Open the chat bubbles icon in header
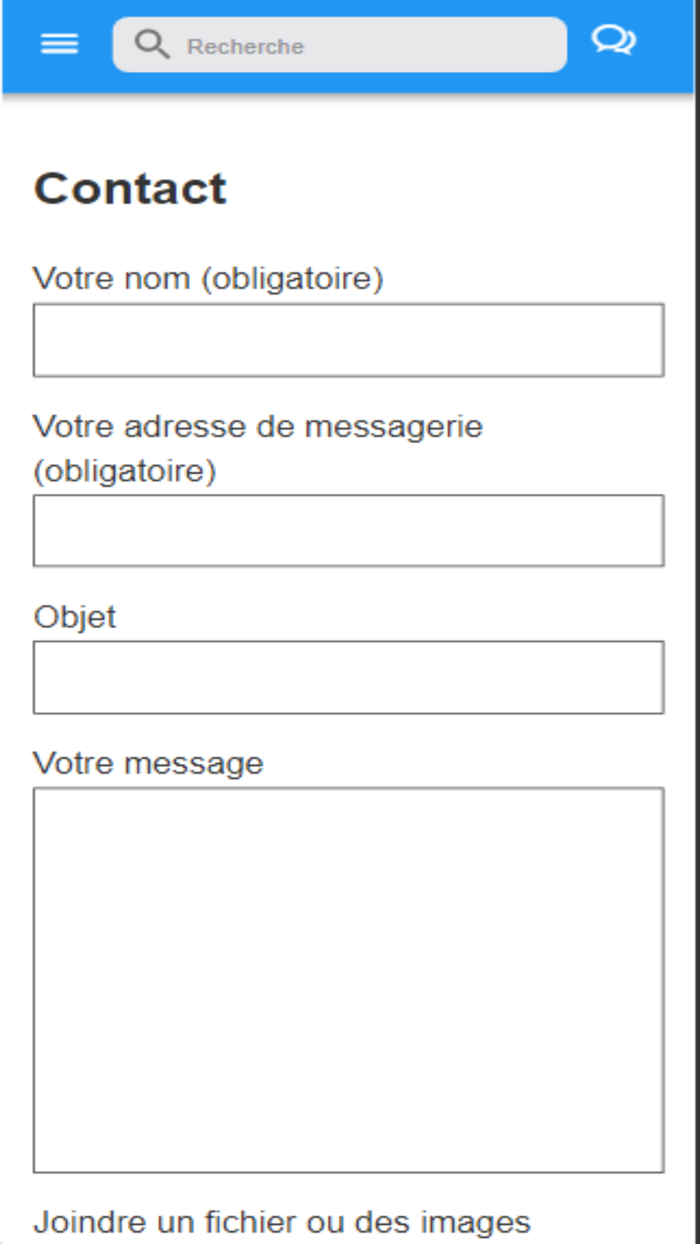Viewport: 700px width, 1244px height. [613, 41]
